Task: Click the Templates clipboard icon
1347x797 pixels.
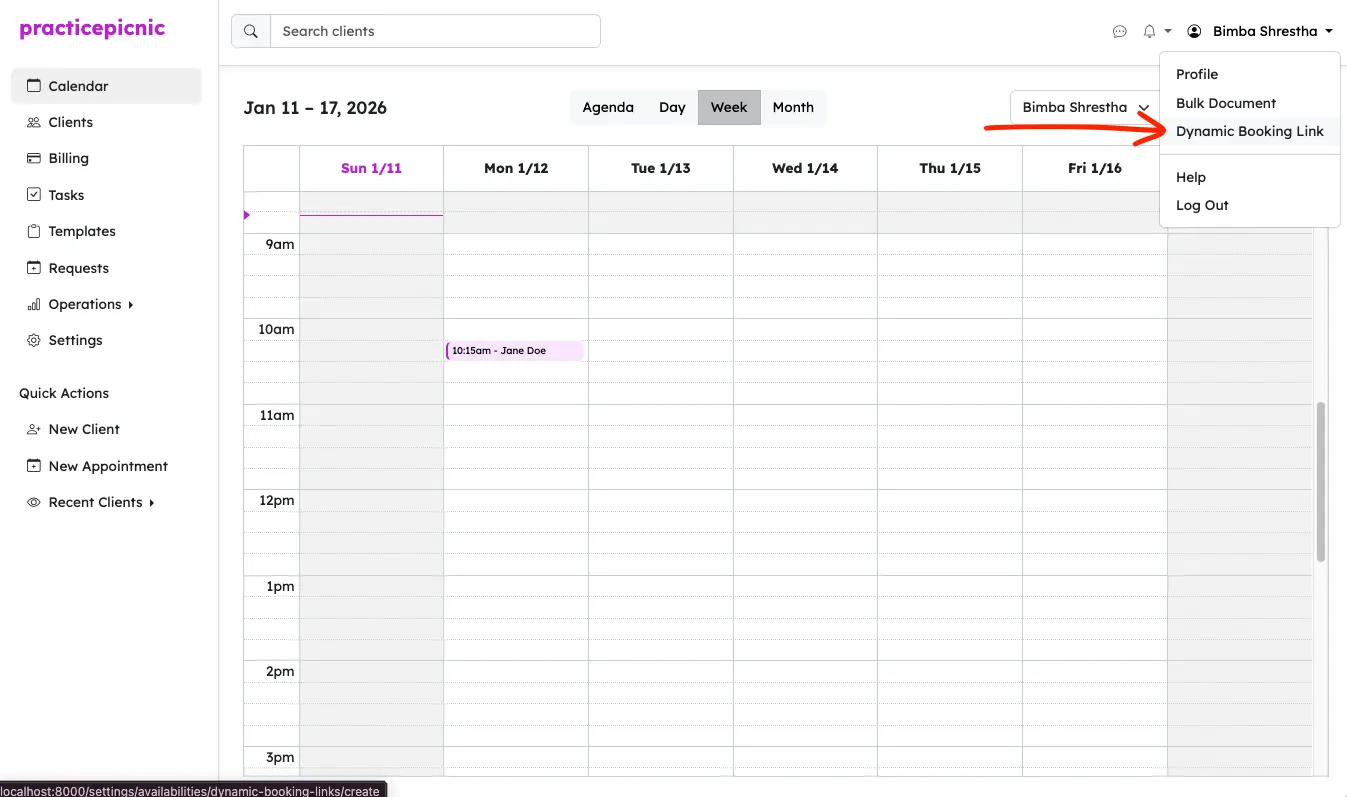Action: tap(34, 232)
